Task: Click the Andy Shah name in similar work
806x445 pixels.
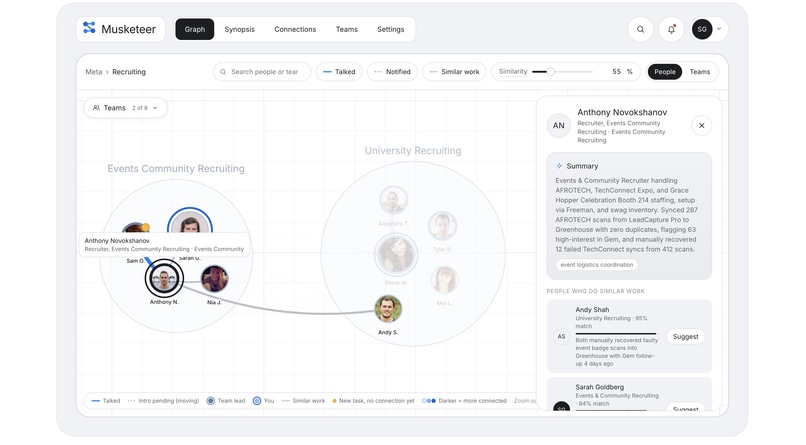Action: click(592, 310)
